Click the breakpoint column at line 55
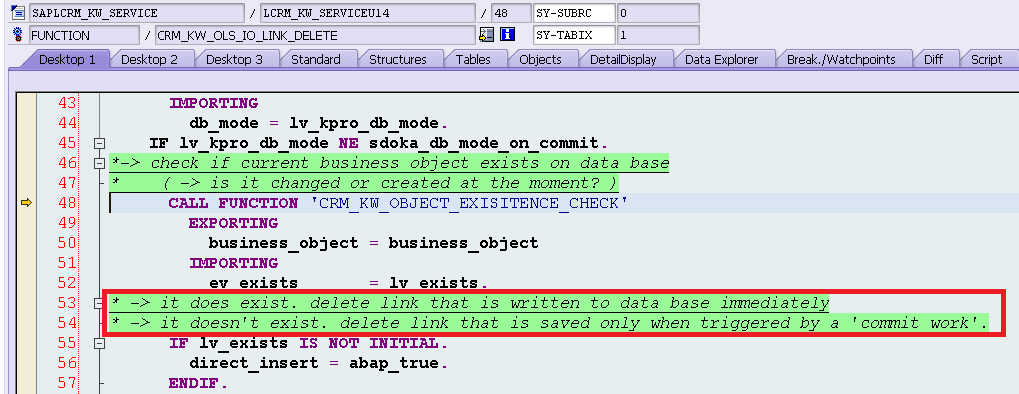 tap(26, 343)
